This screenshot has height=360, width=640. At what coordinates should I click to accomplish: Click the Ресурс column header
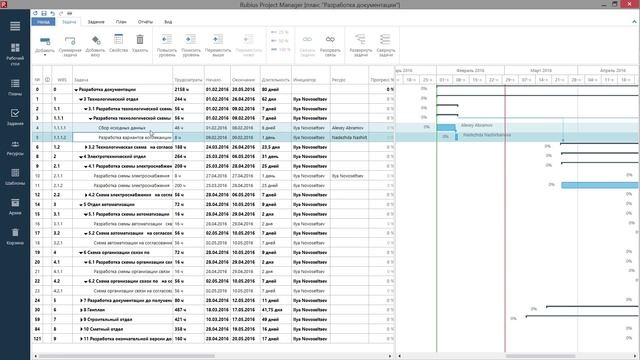tap(349, 80)
